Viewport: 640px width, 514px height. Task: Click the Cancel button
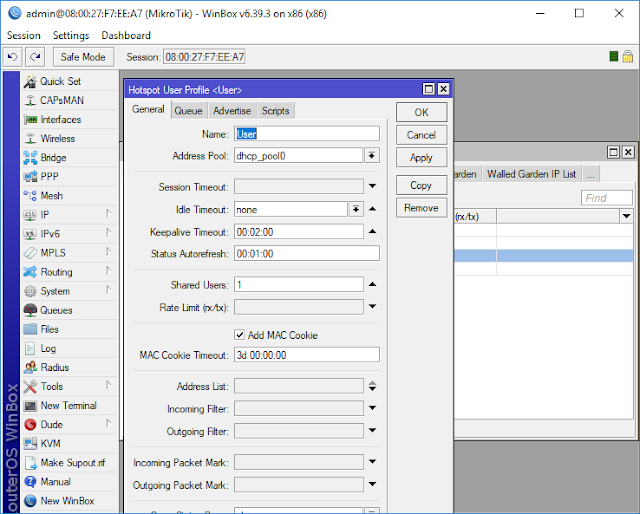coord(422,135)
